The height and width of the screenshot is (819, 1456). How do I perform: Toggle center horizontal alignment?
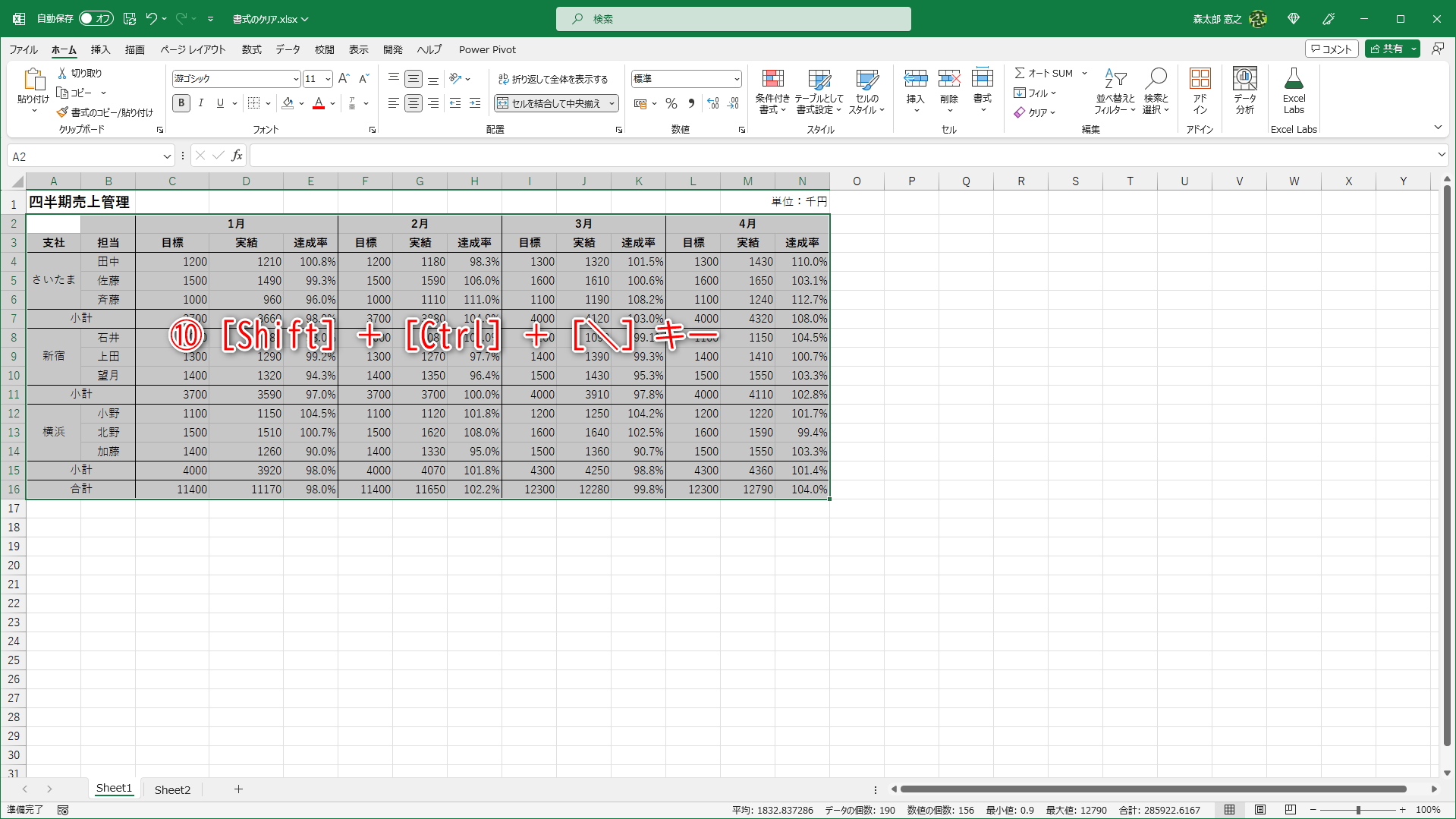point(414,103)
